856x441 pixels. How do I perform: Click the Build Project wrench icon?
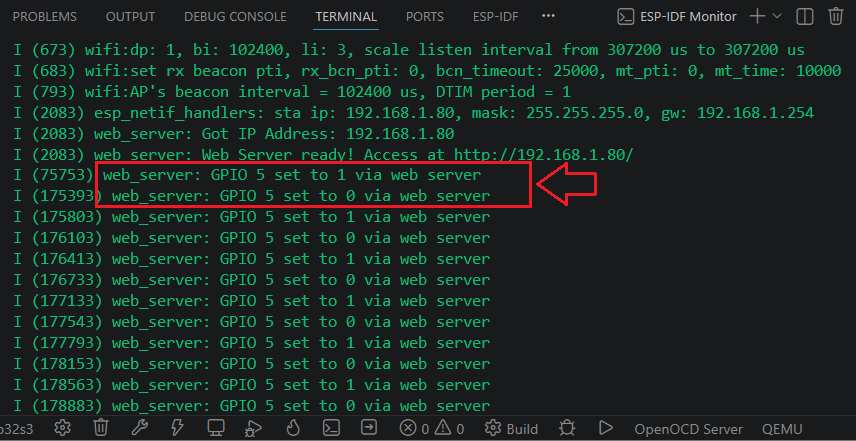click(x=139, y=428)
